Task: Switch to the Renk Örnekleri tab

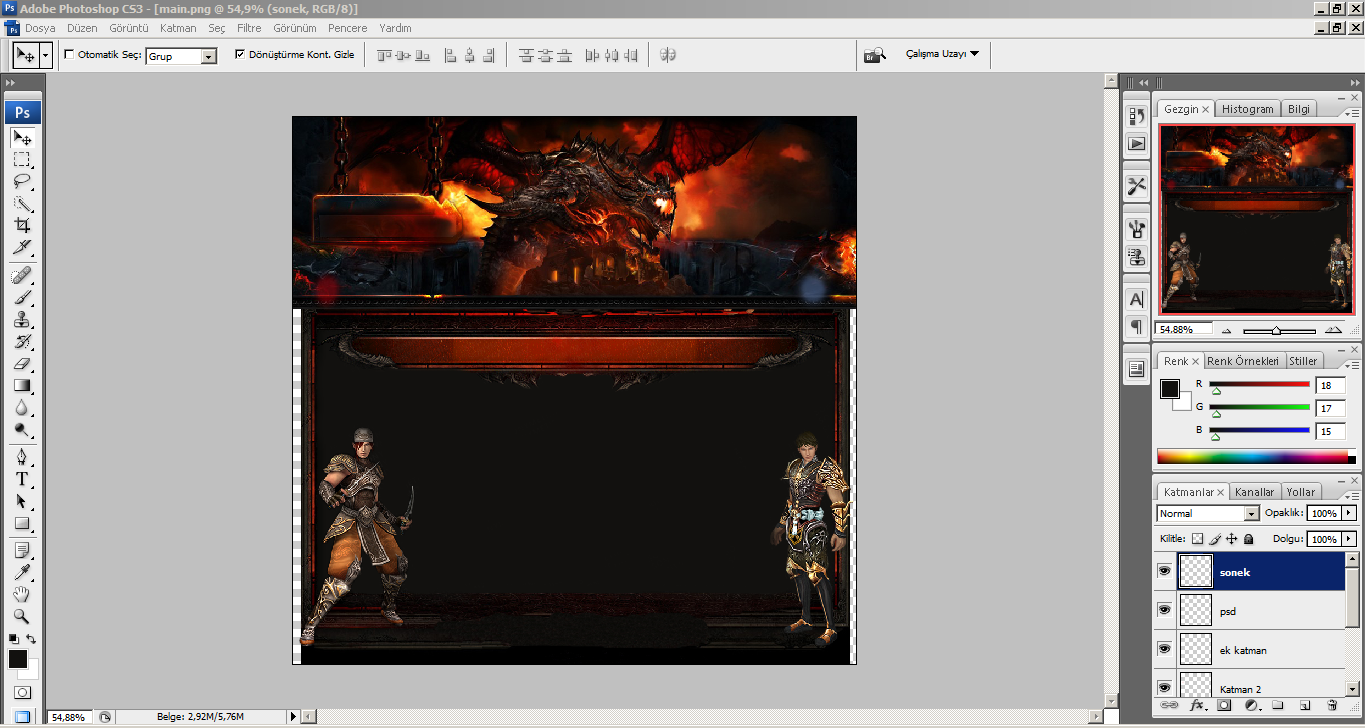Action: (1242, 361)
